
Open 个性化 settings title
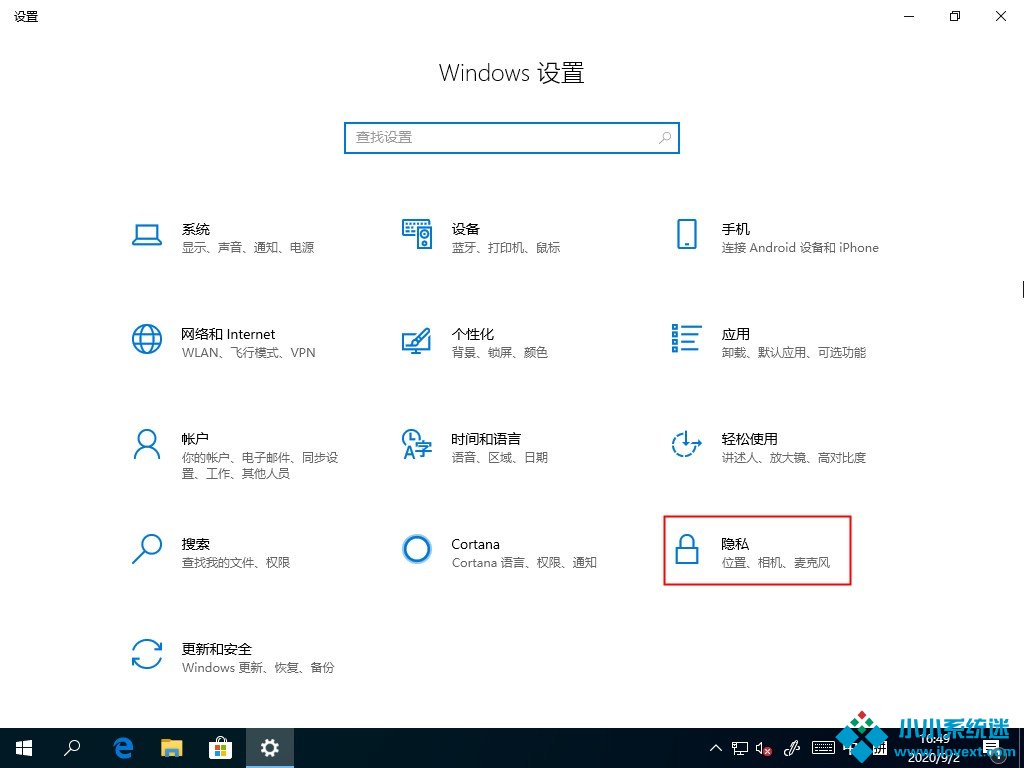(473, 334)
